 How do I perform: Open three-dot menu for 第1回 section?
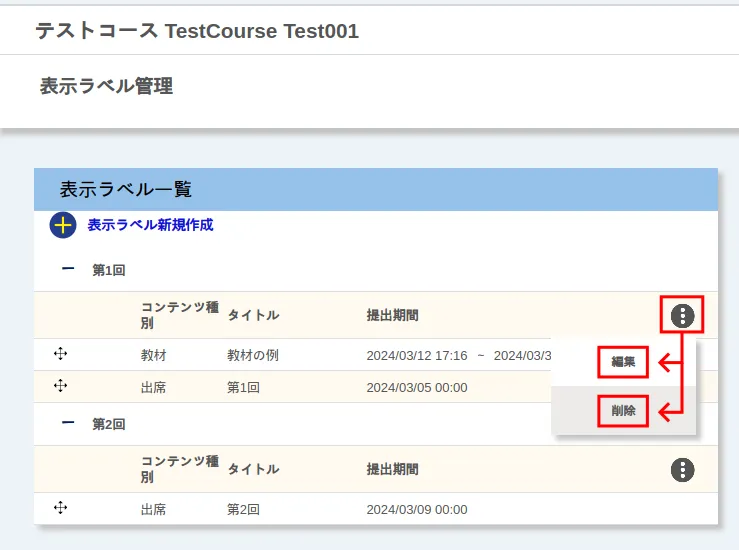682,316
